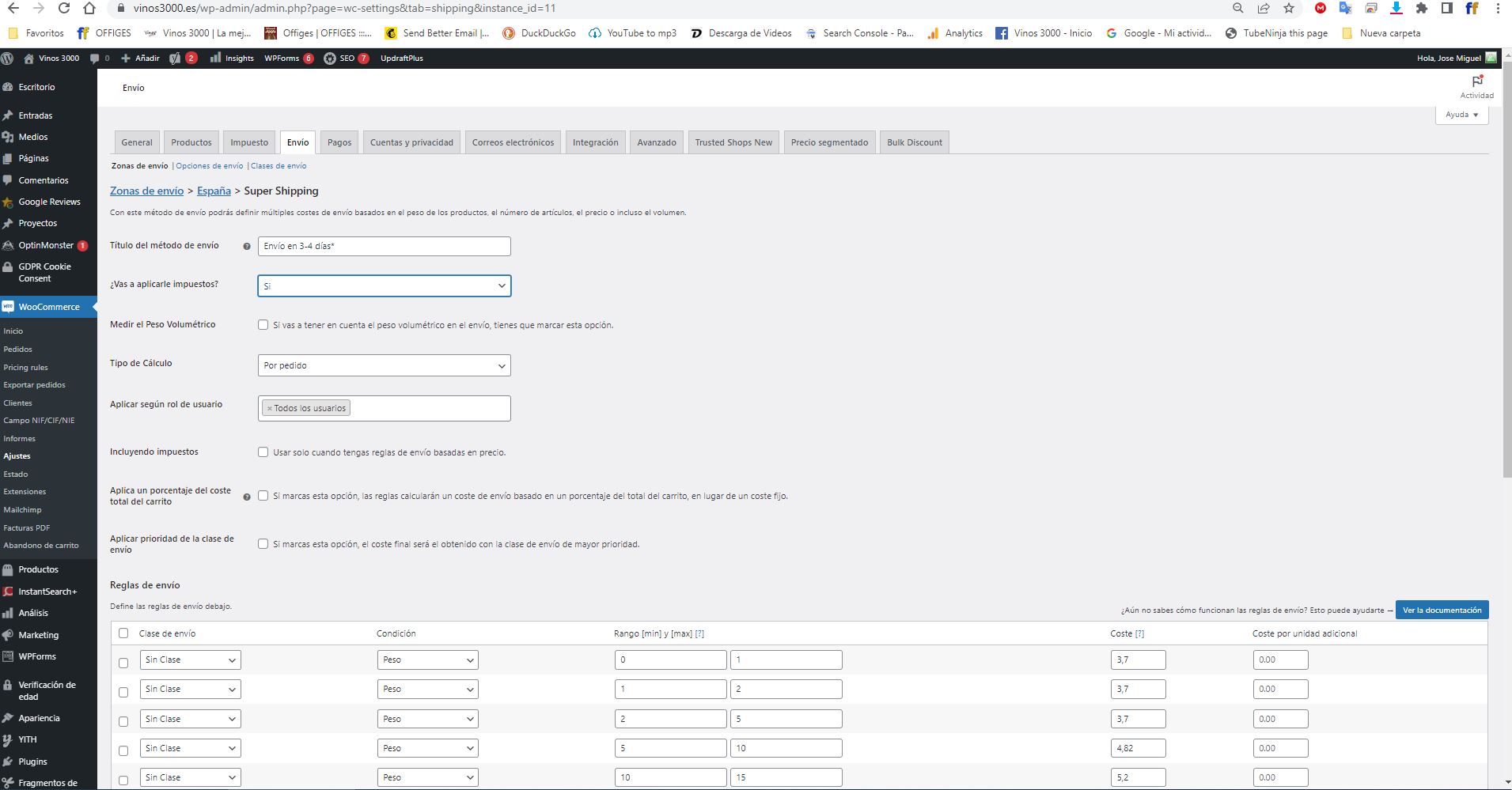Go to Zonas de envío breadcrumb link

coord(146,191)
